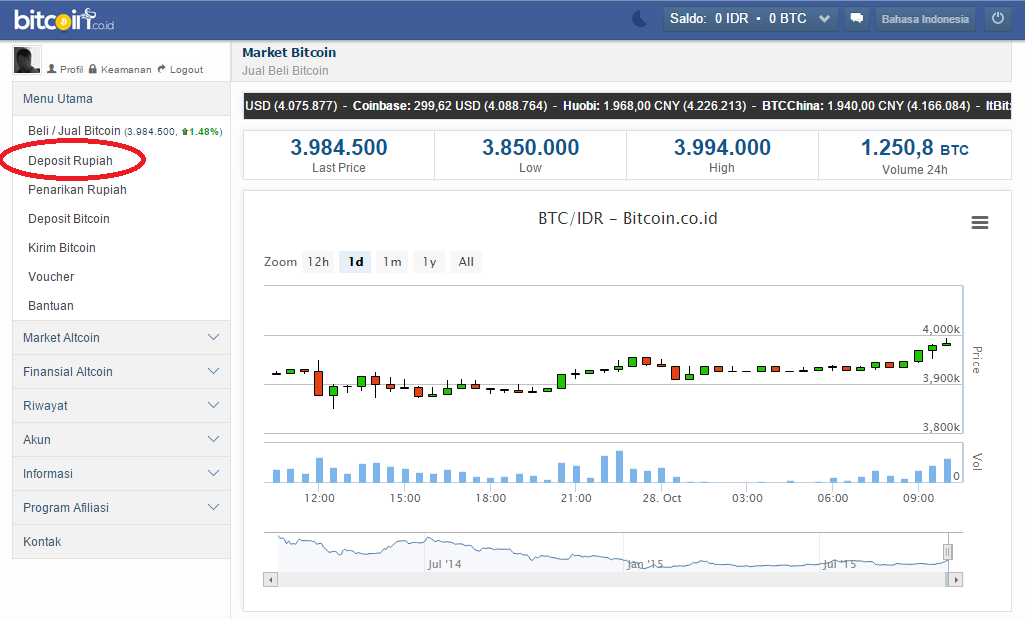The height and width of the screenshot is (619, 1025).
Task: Click the profile avatar thumbnail
Action: 26,59
